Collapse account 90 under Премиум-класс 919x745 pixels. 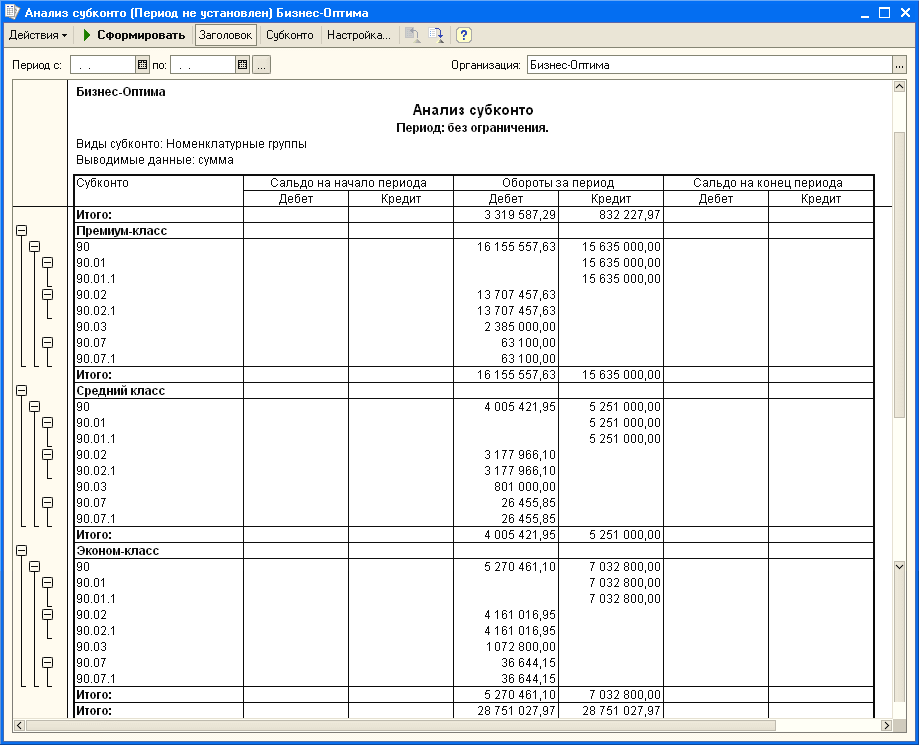35,246
